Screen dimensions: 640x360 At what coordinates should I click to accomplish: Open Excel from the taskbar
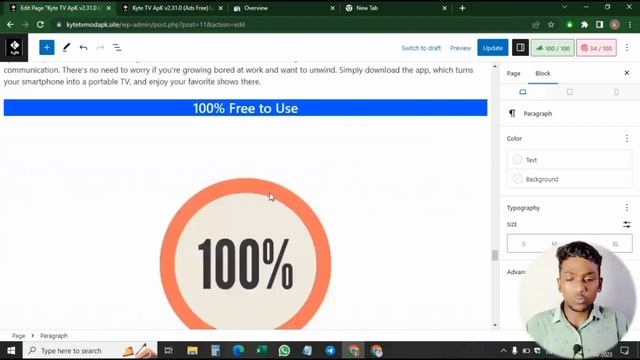pos(261,351)
